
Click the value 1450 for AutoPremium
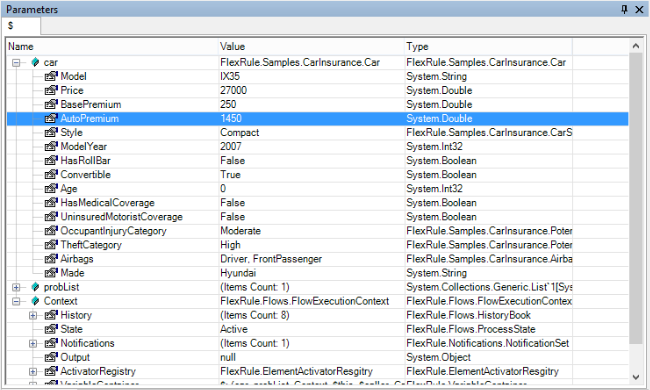pyautogui.click(x=231, y=119)
